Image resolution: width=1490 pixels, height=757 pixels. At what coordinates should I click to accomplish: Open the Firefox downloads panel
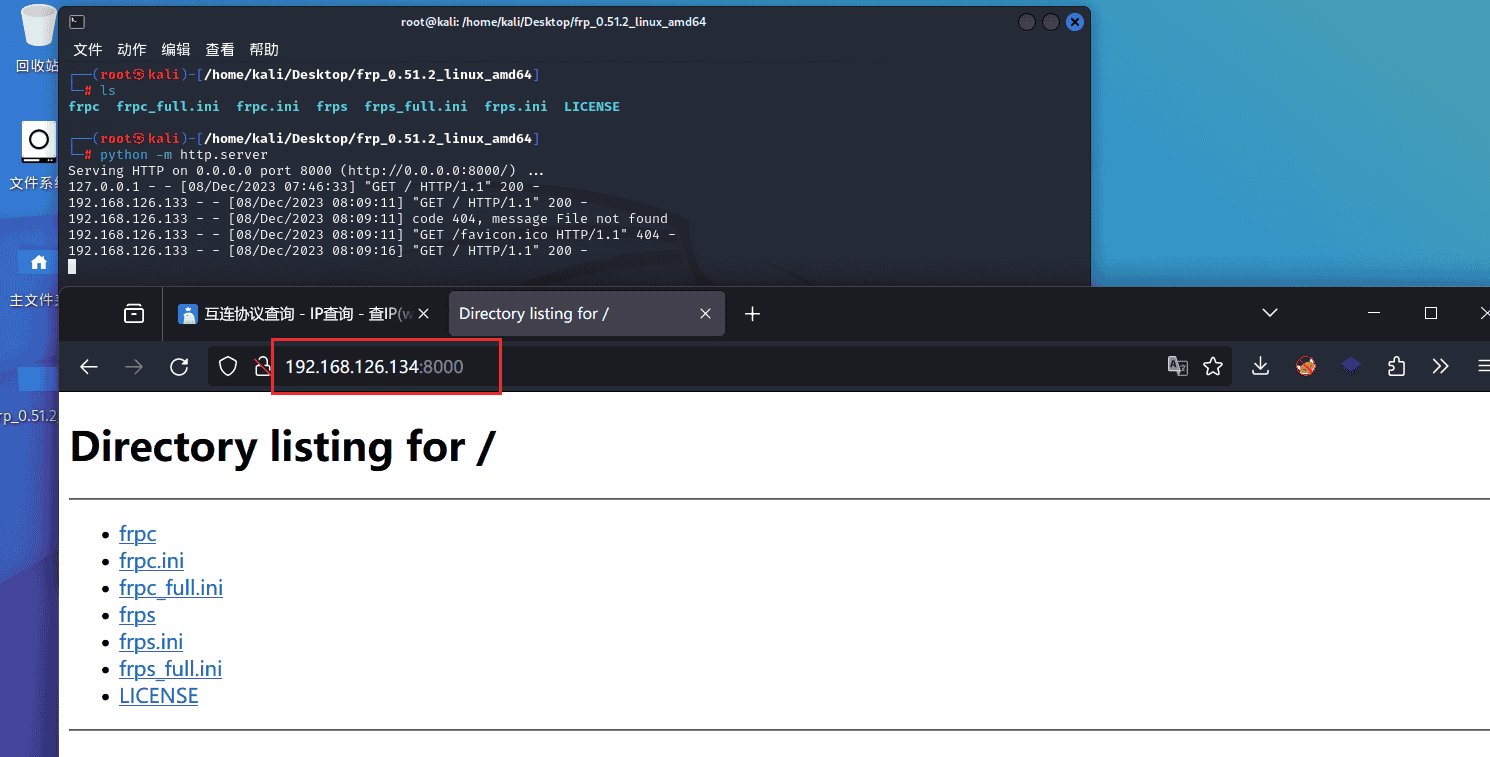coord(1260,367)
